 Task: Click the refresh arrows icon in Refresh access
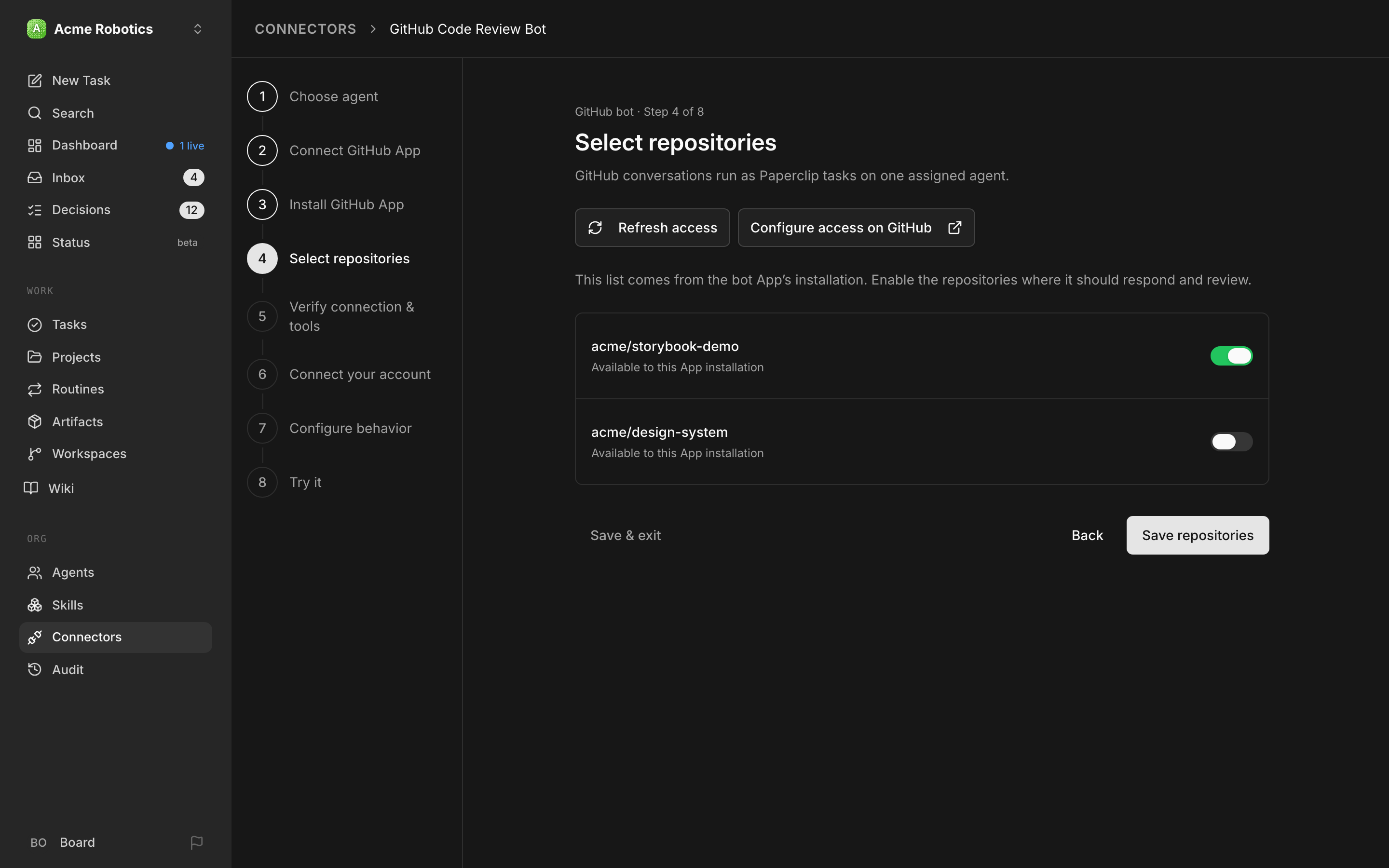(x=595, y=228)
